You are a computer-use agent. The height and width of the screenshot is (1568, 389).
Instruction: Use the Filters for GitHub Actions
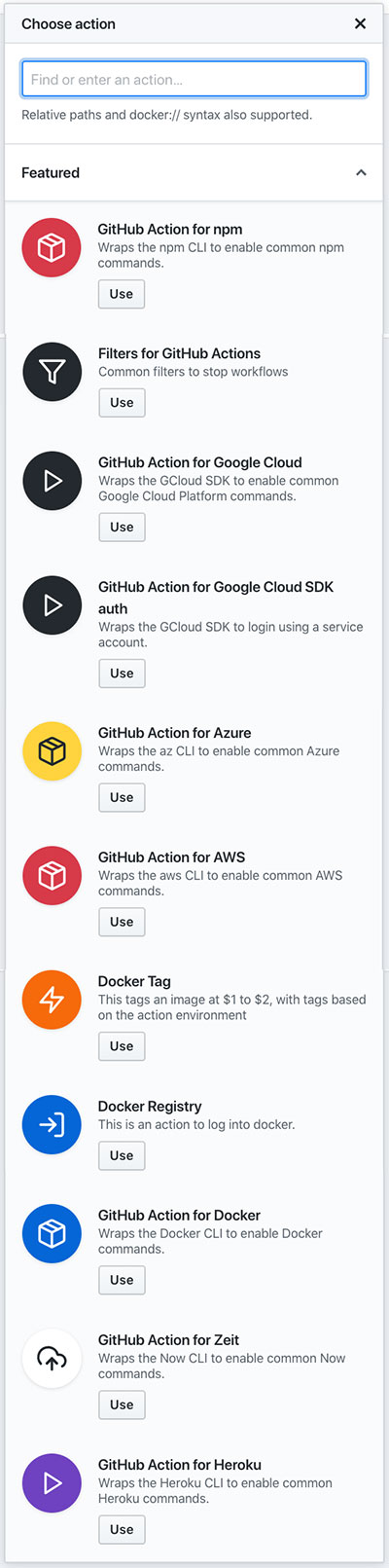coord(122,403)
